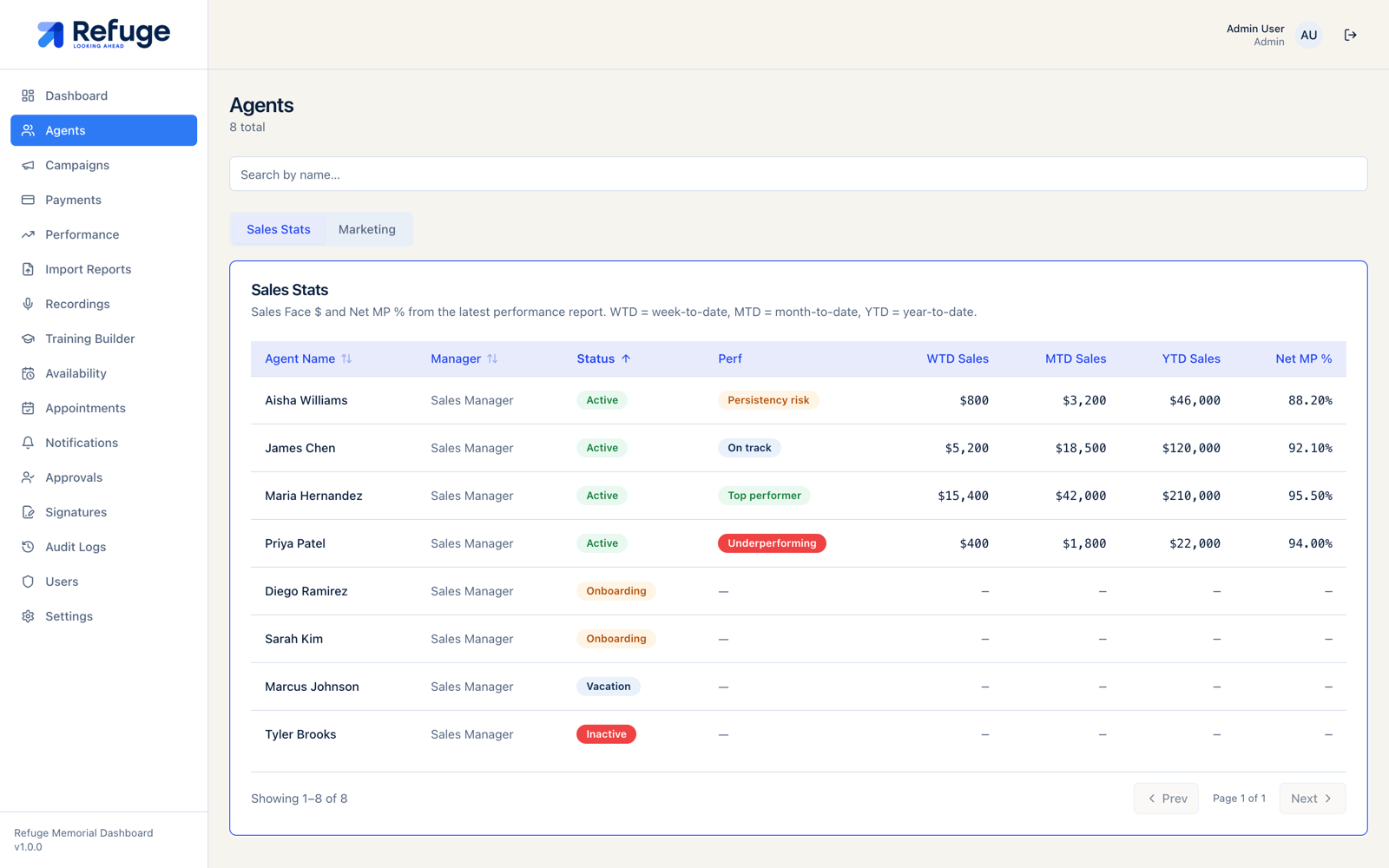Sort table by Agent Name column
The image size is (1389, 868).
pyautogui.click(x=308, y=358)
